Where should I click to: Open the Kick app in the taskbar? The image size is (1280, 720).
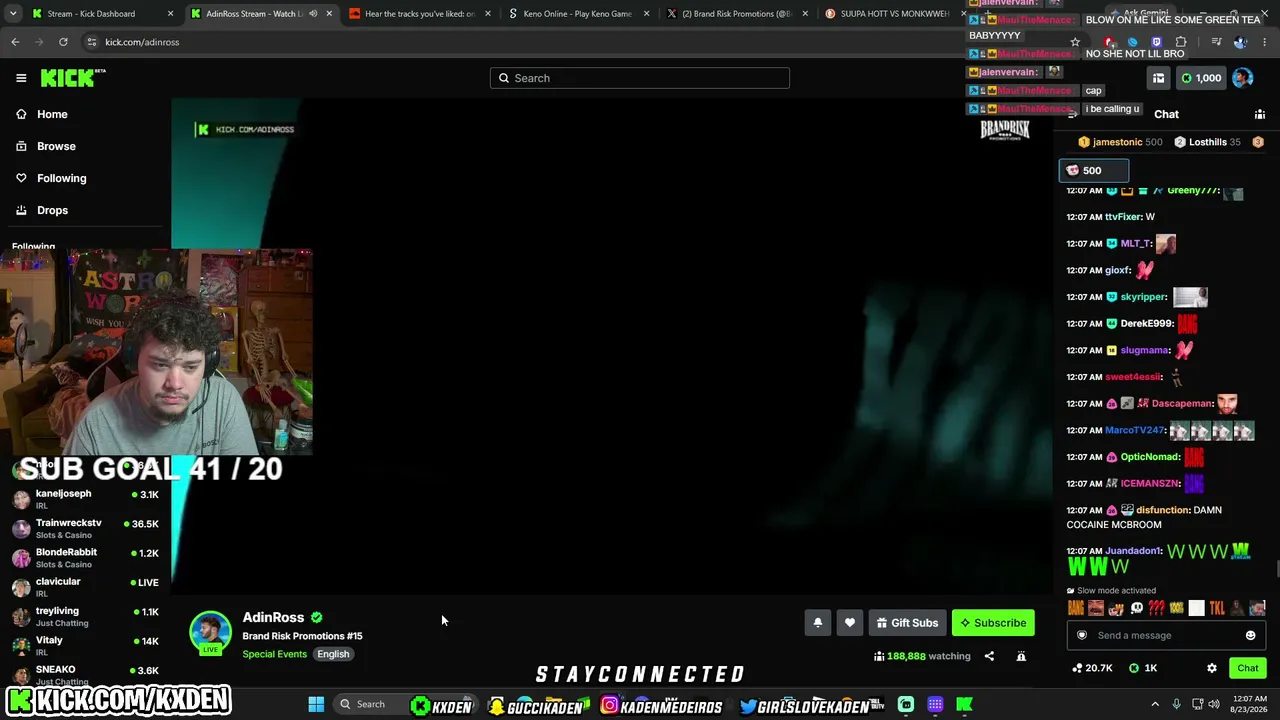tap(964, 704)
